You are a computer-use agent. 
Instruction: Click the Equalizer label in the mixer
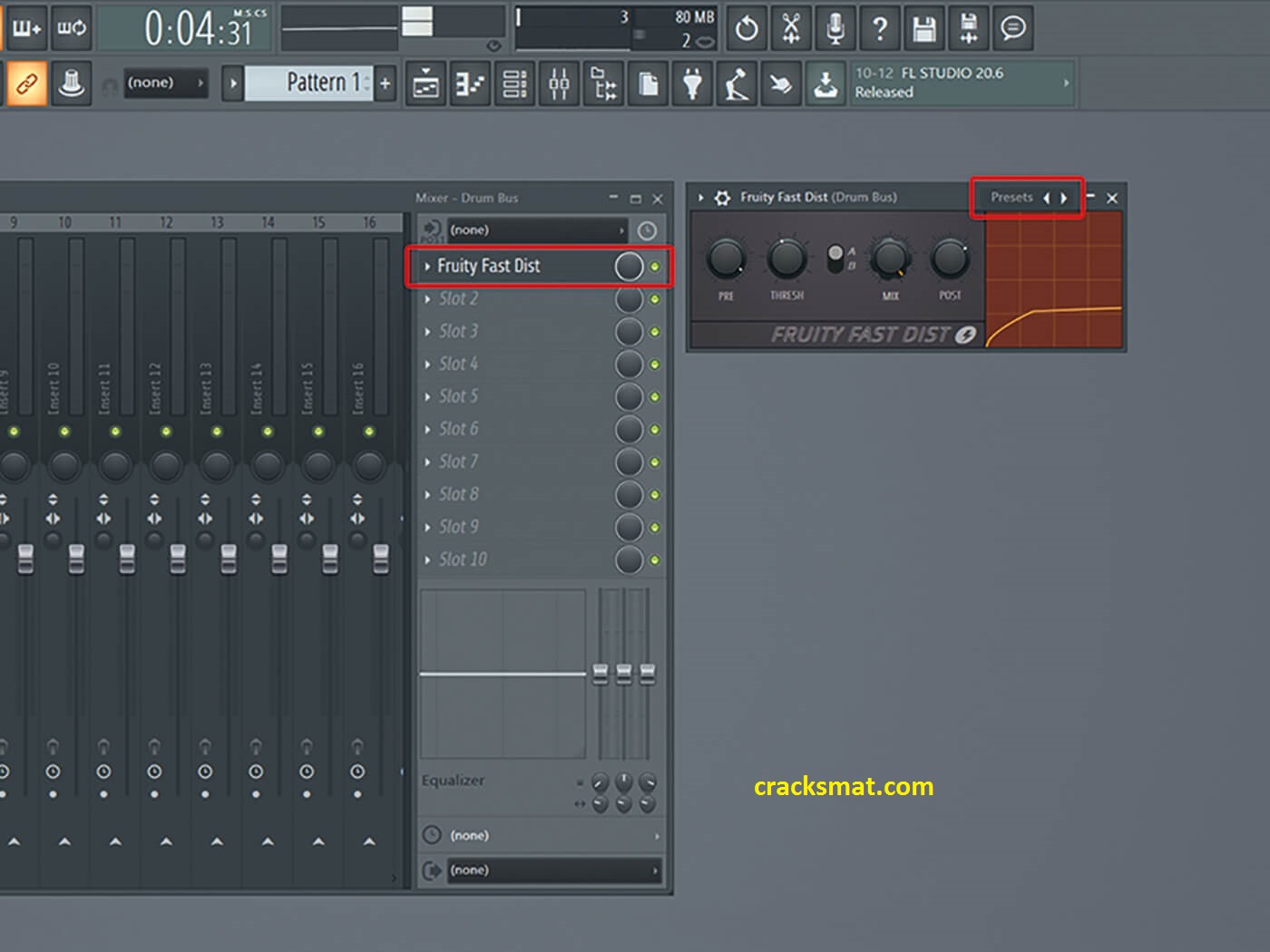(x=453, y=781)
